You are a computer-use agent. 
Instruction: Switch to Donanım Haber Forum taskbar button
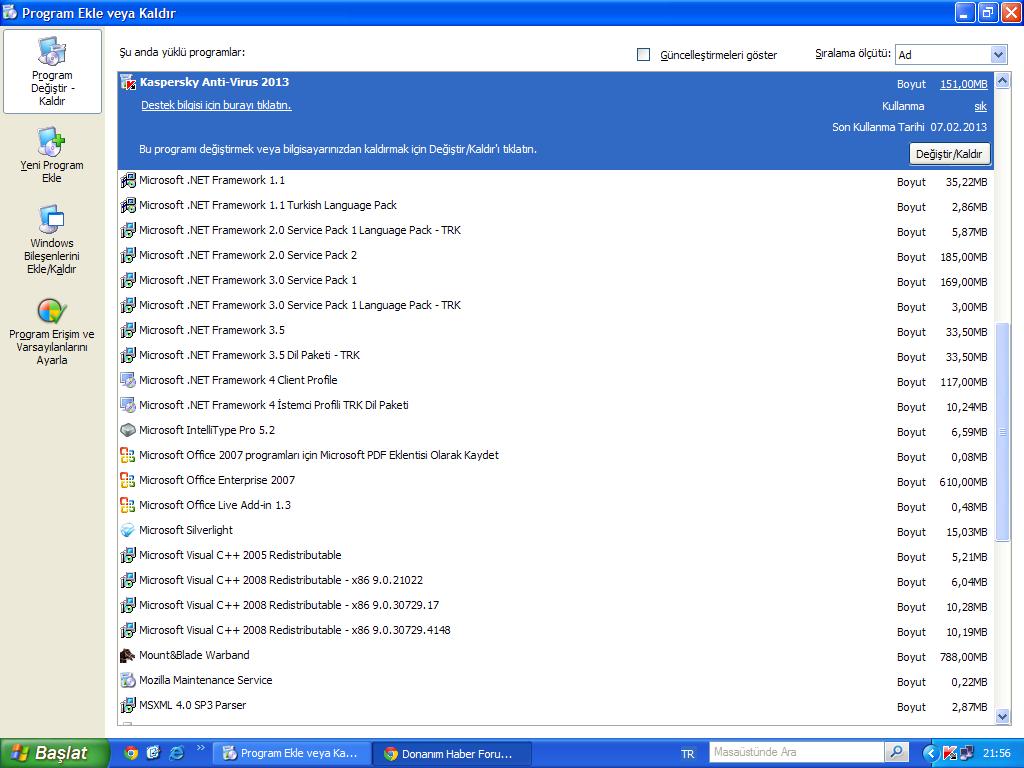[x=452, y=754]
